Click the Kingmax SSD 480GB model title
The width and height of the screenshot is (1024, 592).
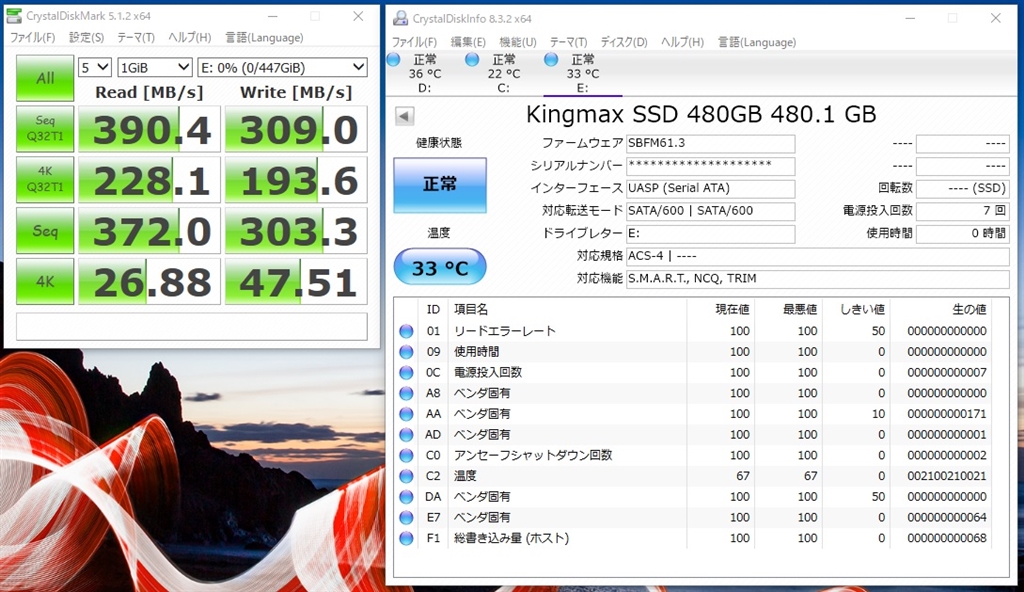pyautogui.click(x=701, y=114)
